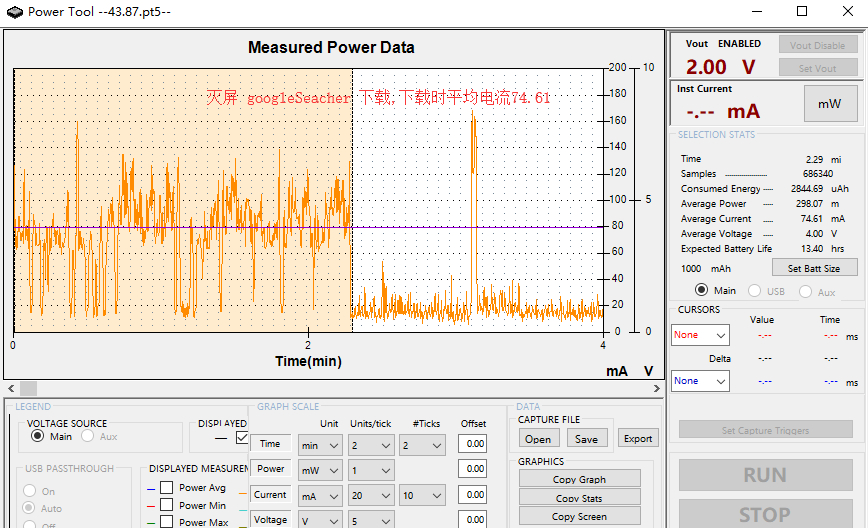Click the Power Tool app icon in title bar
Viewport: 868px width, 528px height.
tap(15, 12)
